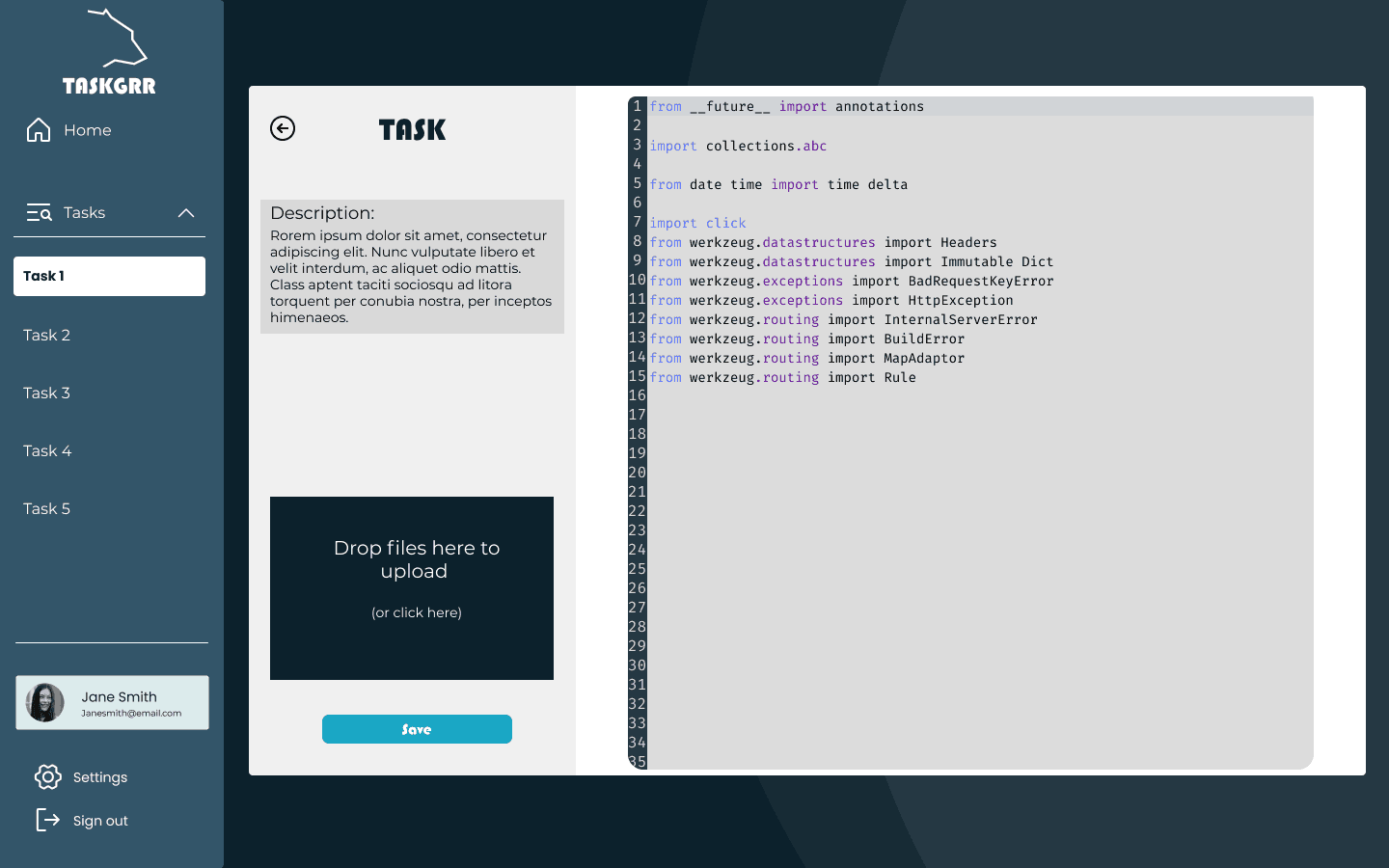
Task: Select Task 5 in sidebar
Action: pos(47,508)
